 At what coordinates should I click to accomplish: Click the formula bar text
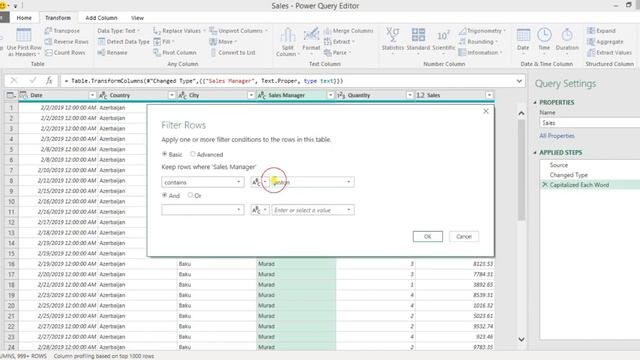(x=204, y=81)
